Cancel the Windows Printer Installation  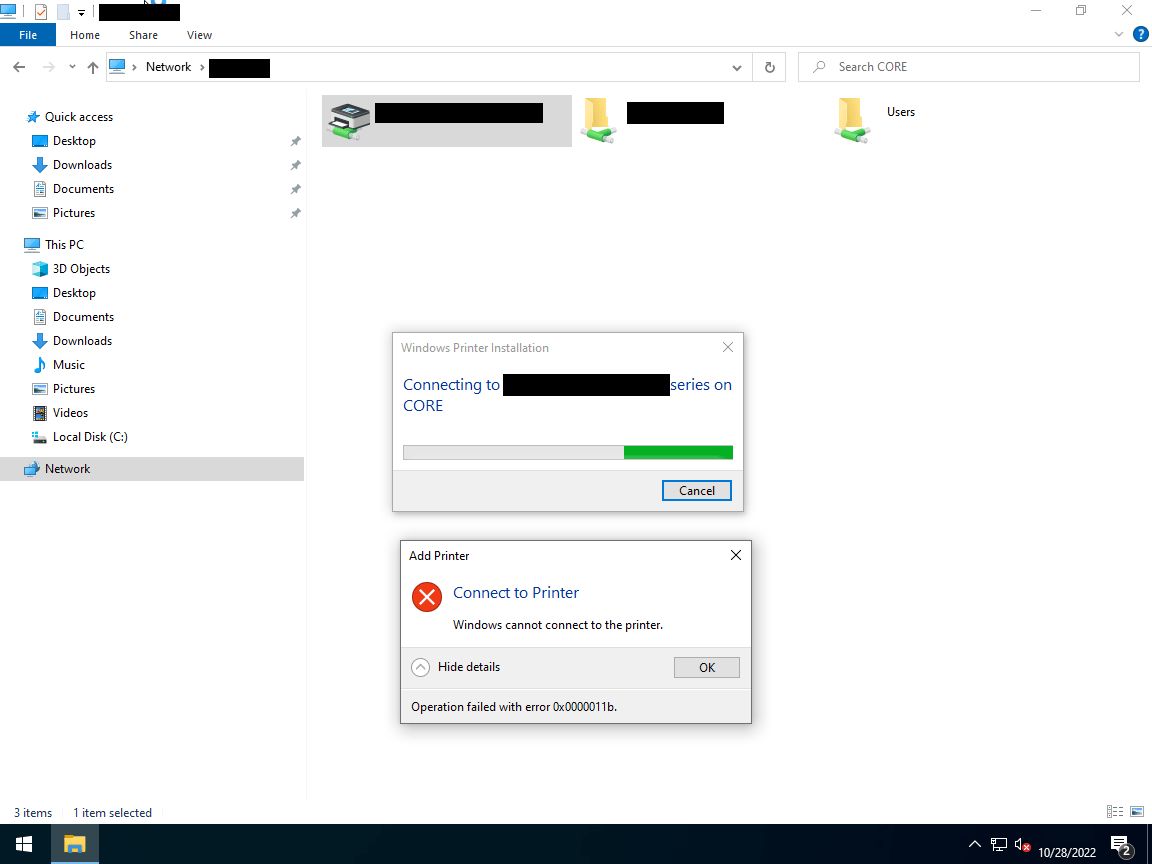click(x=696, y=491)
